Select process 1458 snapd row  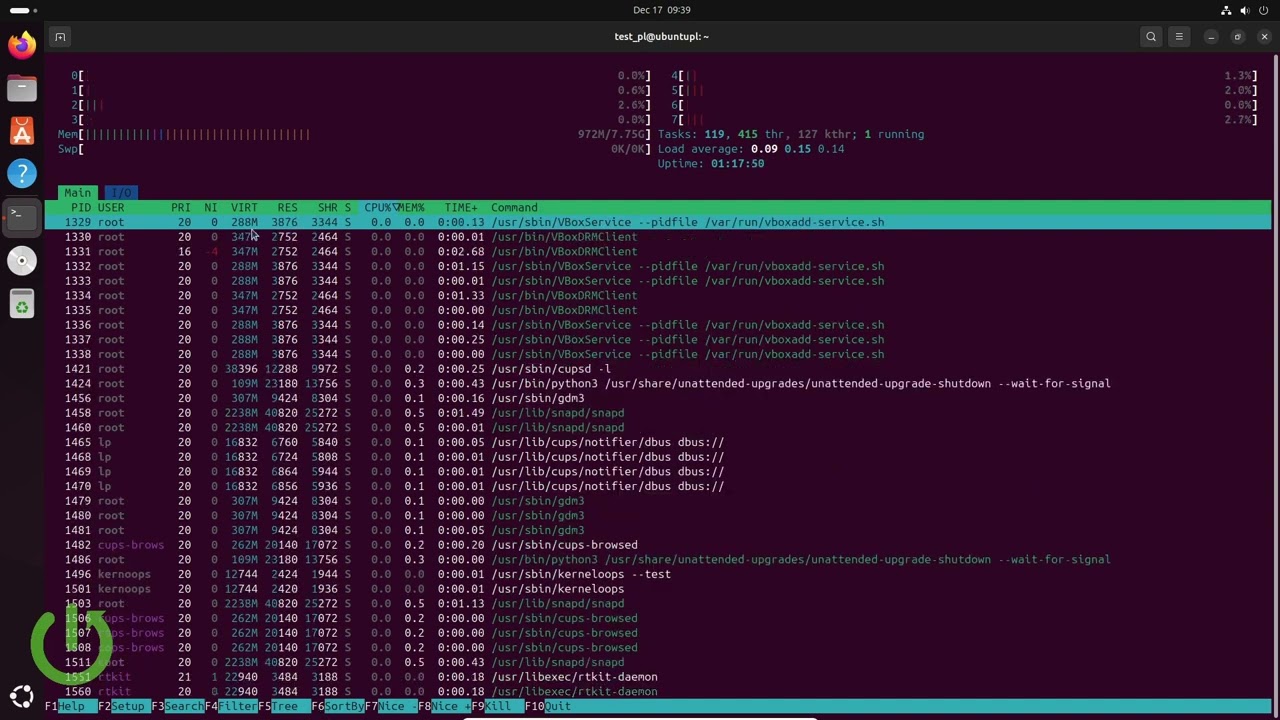point(657,413)
